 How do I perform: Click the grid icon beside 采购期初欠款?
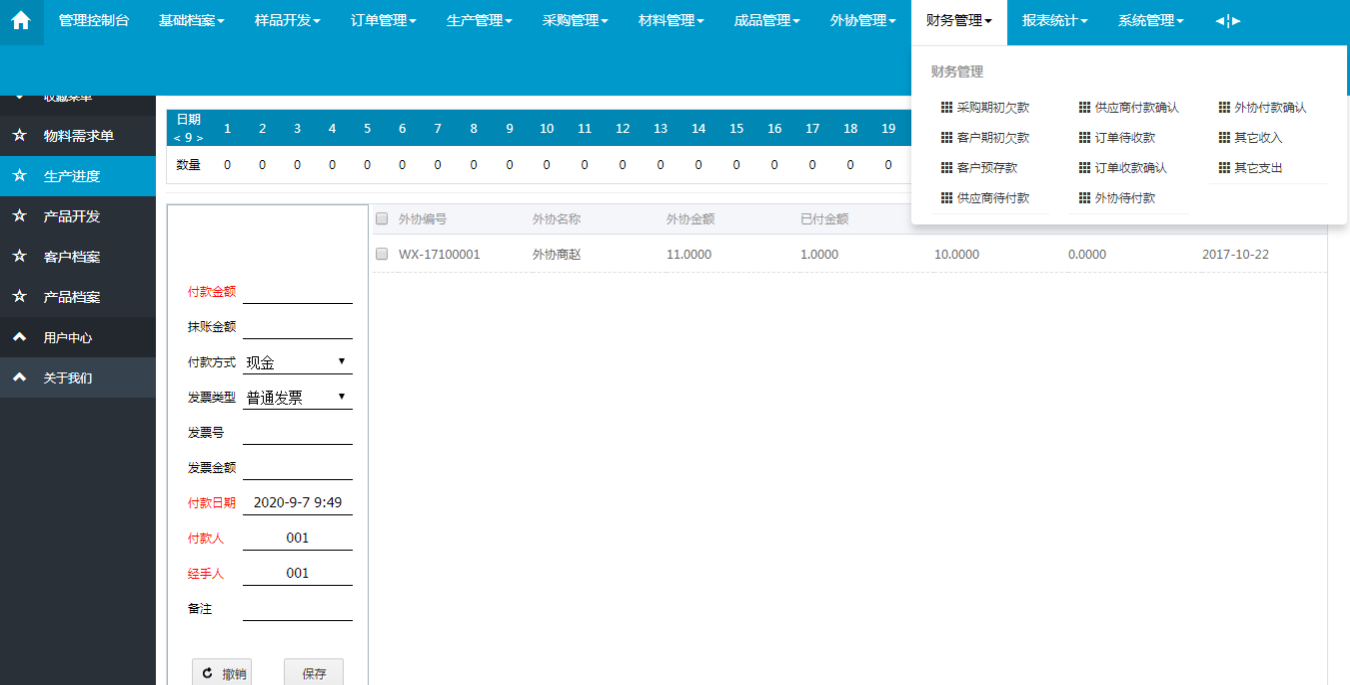point(947,108)
